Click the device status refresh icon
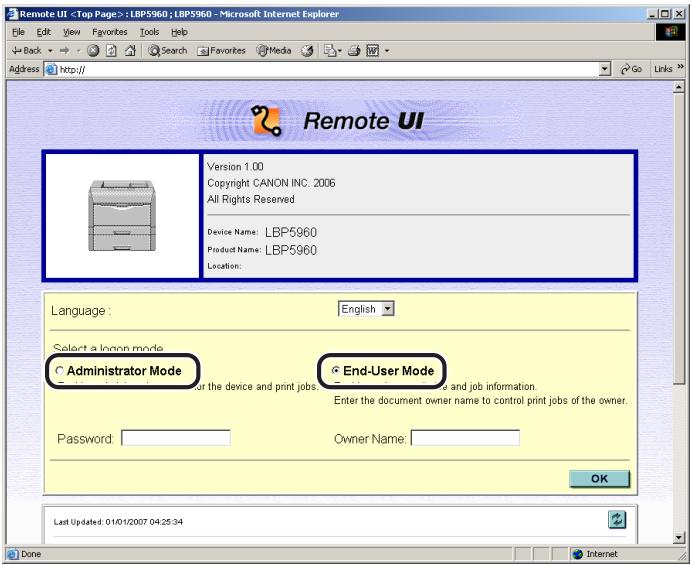The height and width of the screenshot is (565, 693). tap(617, 520)
